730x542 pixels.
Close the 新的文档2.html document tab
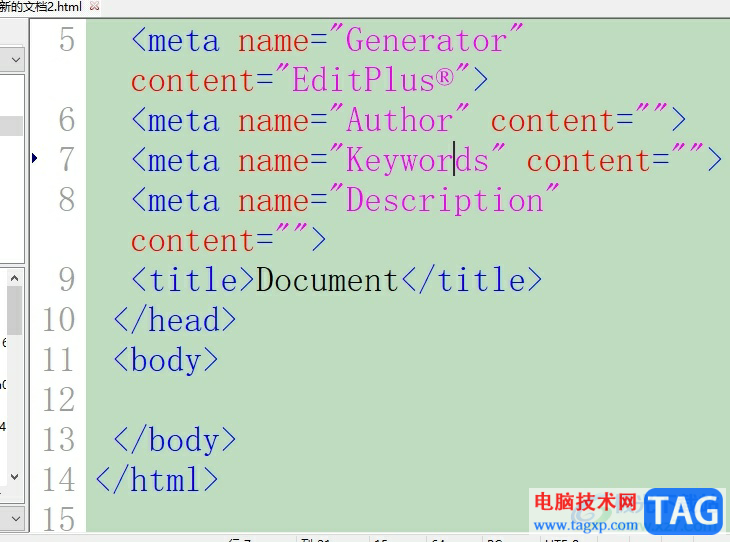pos(95,6)
